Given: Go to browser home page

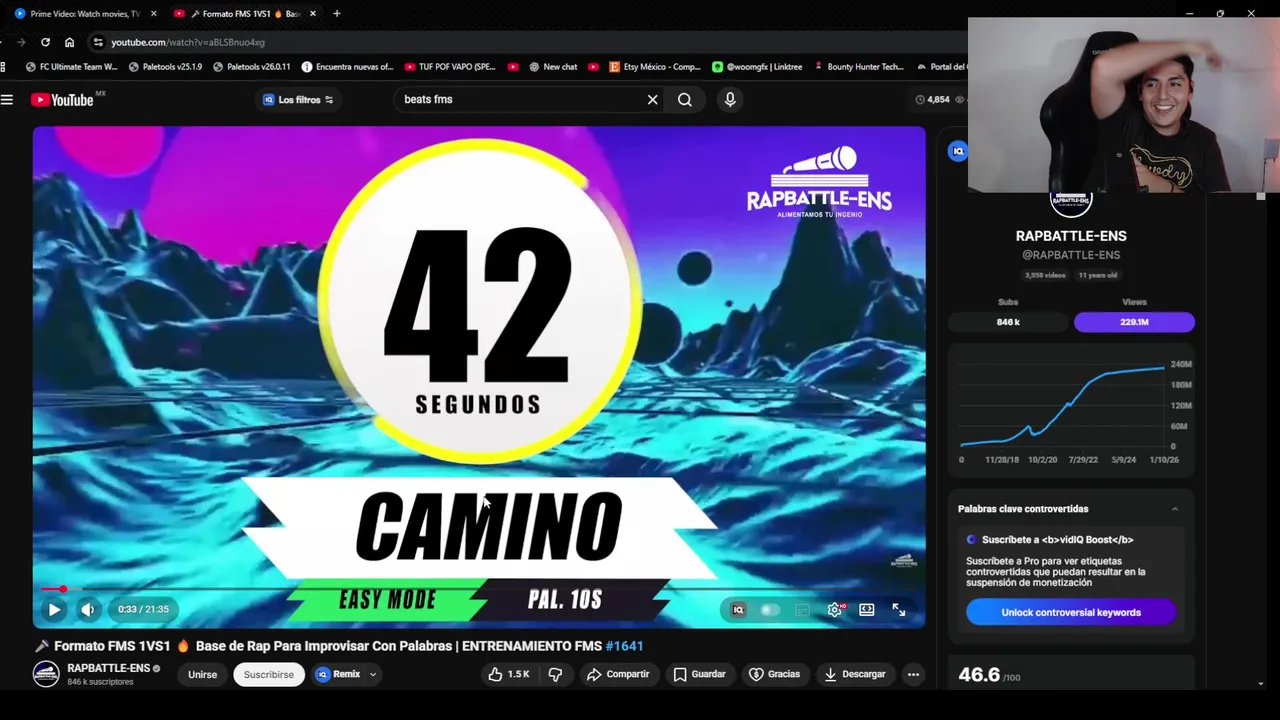Looking at the screenshot, I should point(69,42).
